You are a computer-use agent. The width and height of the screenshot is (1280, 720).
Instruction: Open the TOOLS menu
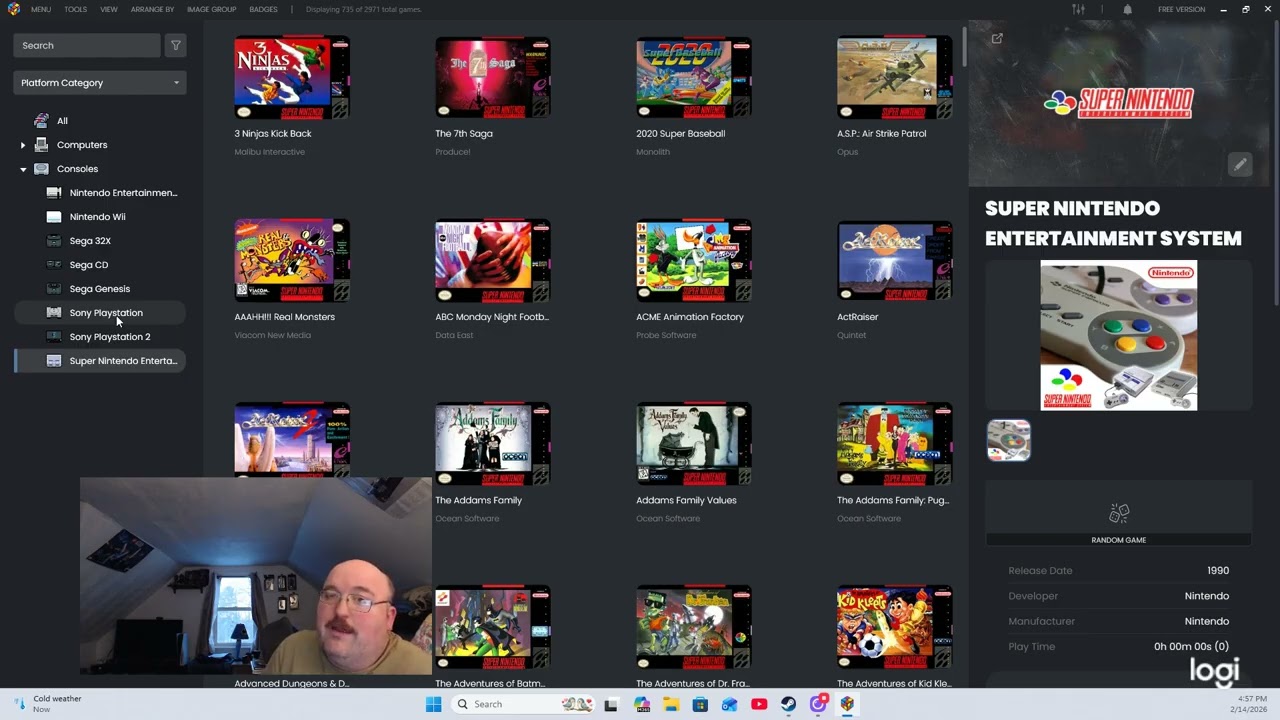point(76,9)
